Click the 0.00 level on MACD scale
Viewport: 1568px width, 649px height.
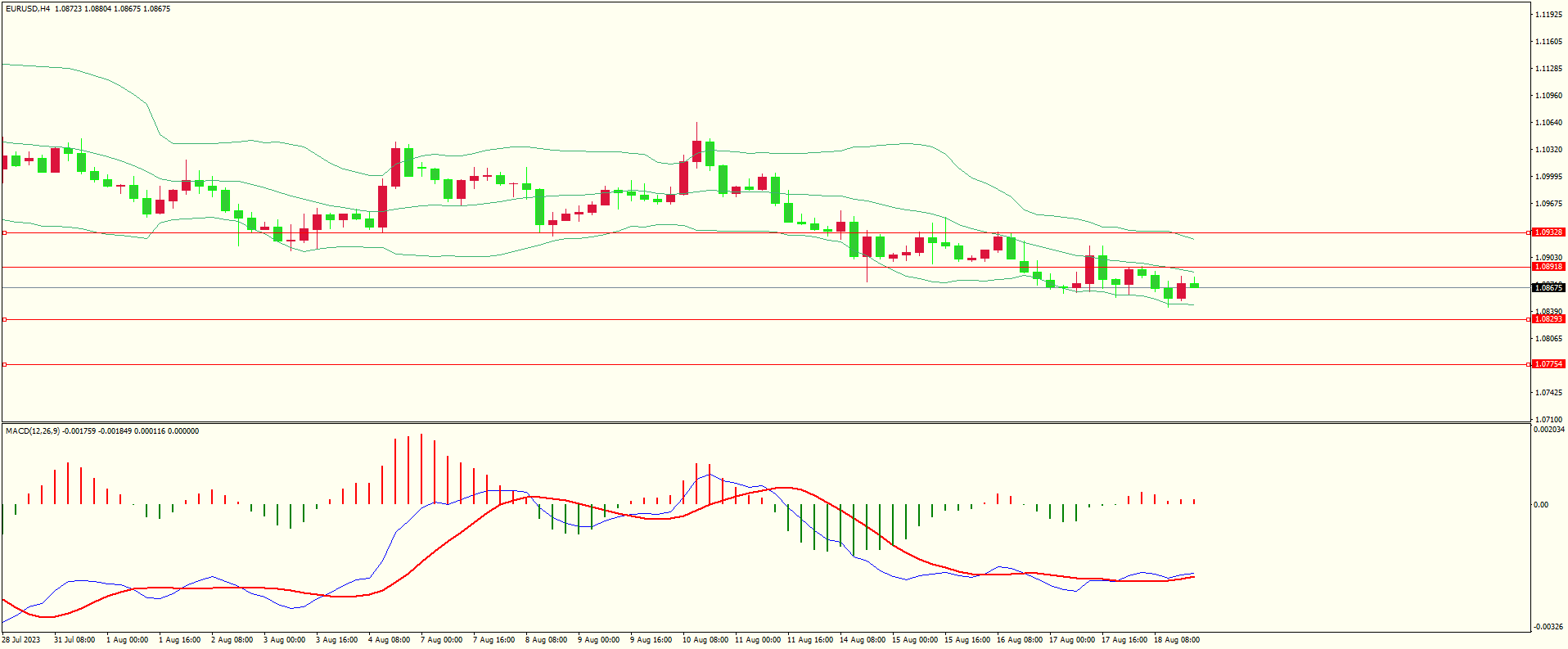click(1541, 505)
